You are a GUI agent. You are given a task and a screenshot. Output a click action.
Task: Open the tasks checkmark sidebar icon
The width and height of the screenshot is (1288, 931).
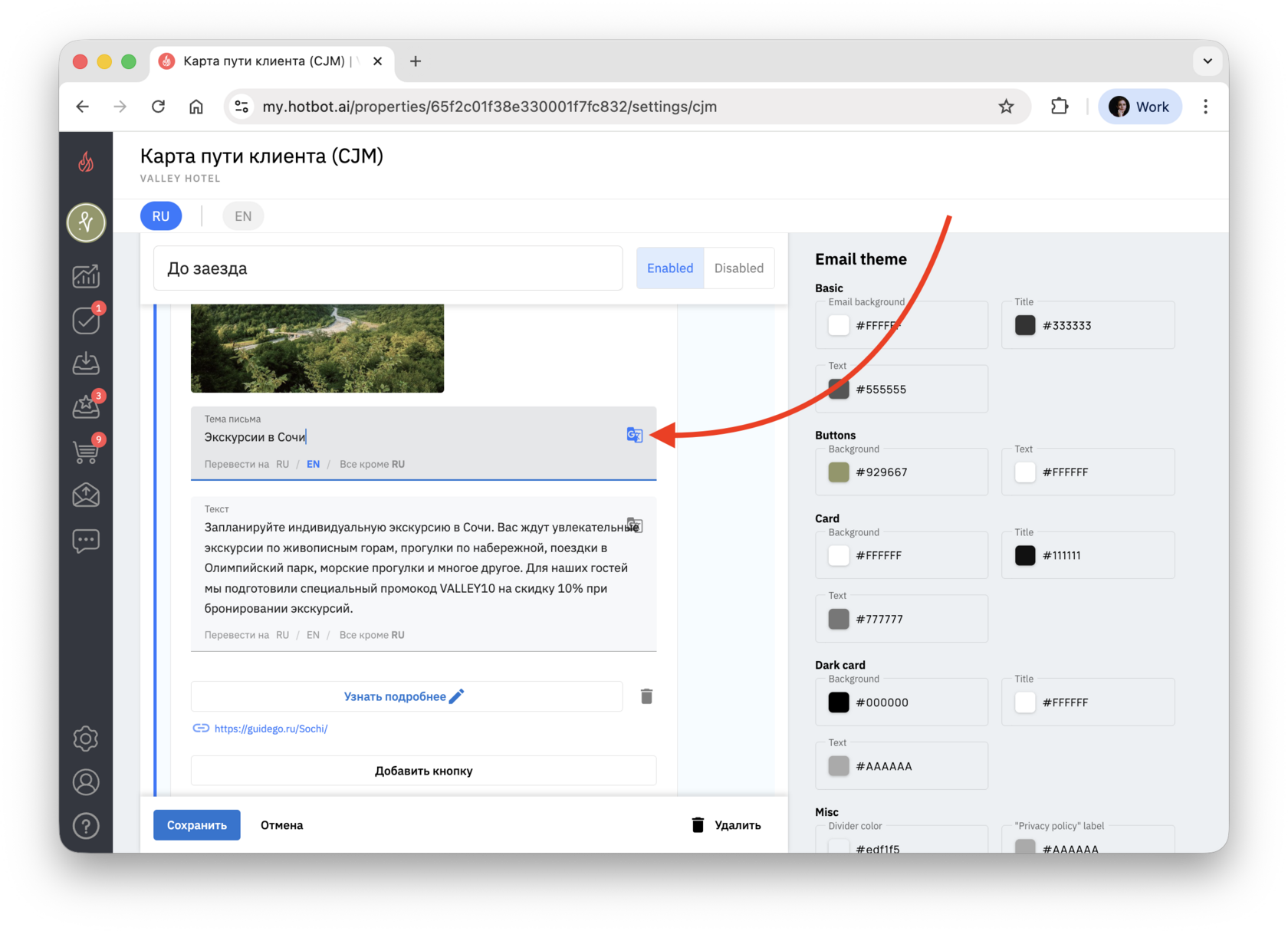pos(86,321)
